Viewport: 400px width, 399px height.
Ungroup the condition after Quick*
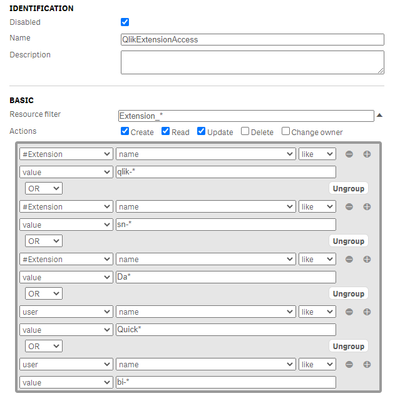(348, 346)
